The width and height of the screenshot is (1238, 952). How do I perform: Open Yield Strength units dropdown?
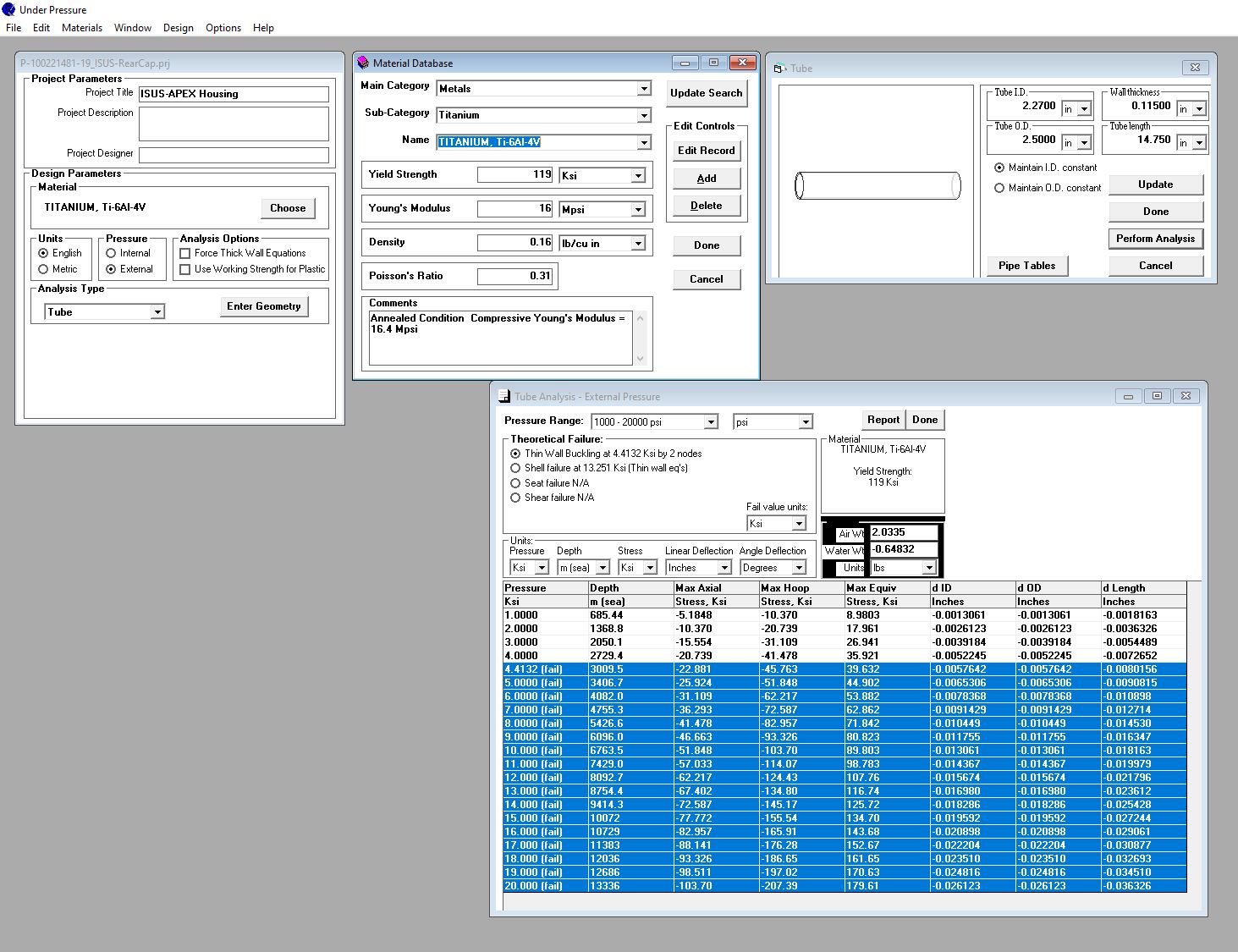tap(638, 176)
